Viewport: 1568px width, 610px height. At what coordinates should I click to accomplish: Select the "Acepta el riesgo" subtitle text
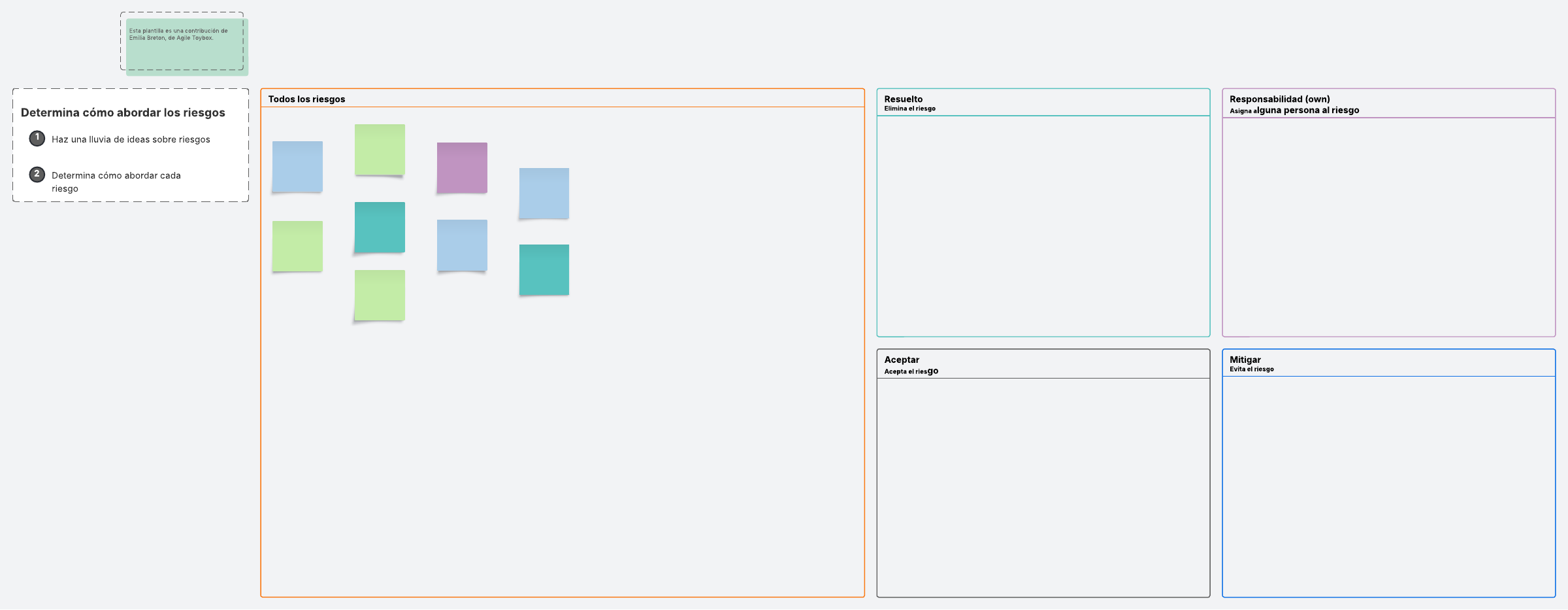tap(911, 371)
